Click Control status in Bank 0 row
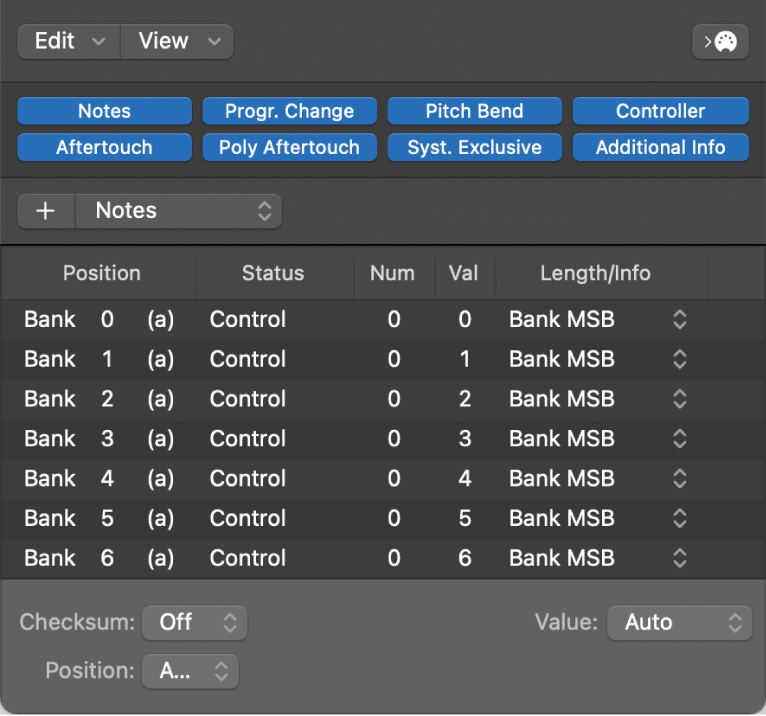Screen dimensions: 766x716 248,319
